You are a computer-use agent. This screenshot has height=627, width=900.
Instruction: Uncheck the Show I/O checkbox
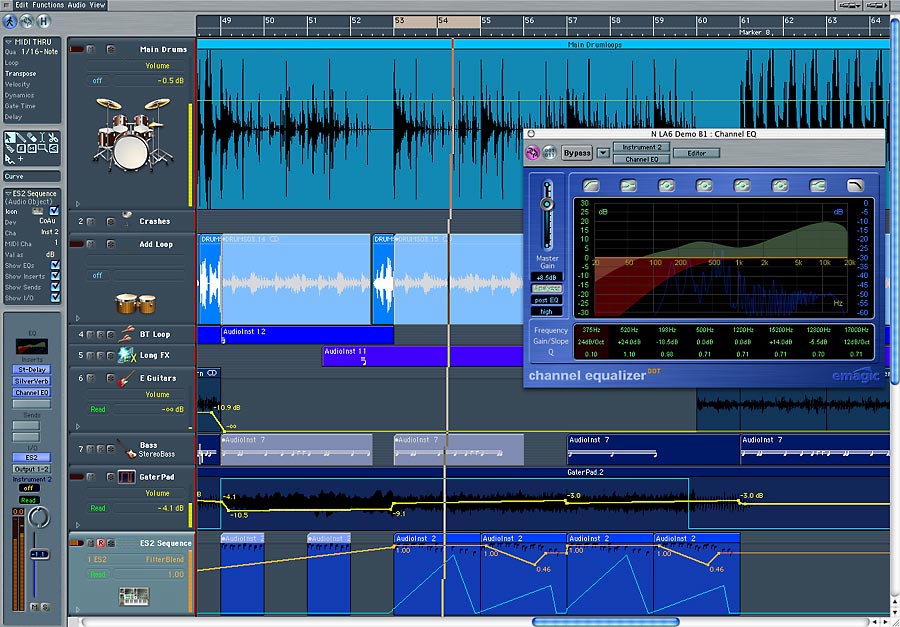(x=55, y=298)
